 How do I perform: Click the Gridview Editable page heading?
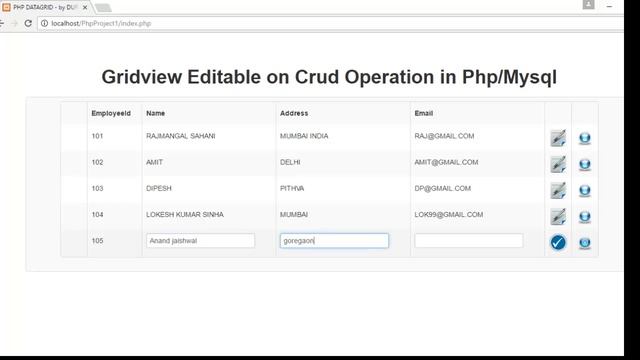click(329, 77)
